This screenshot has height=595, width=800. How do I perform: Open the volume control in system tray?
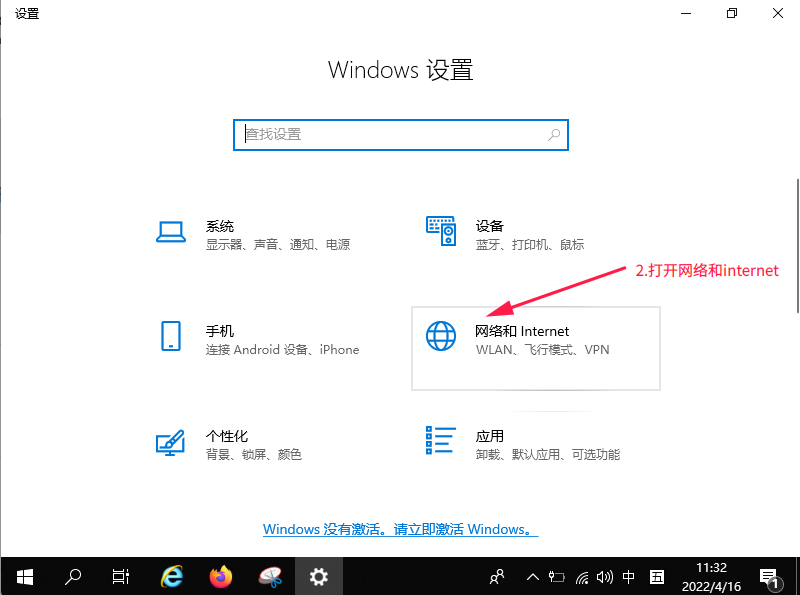point(604,576)
